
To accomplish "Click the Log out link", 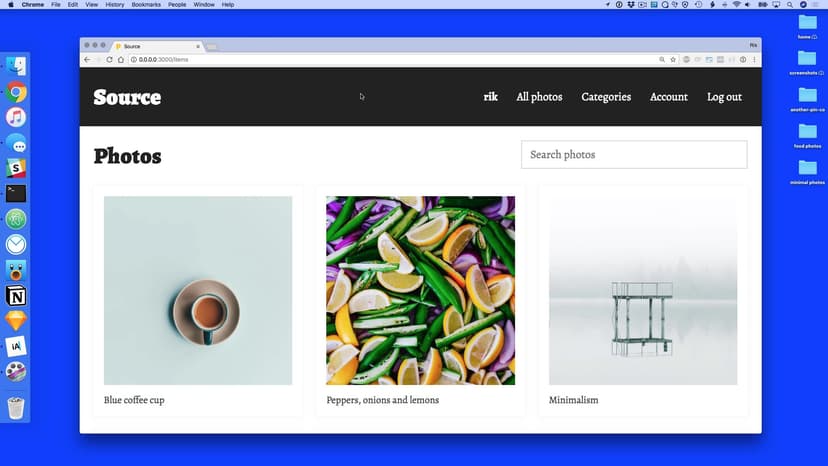I will click(724, 97).
